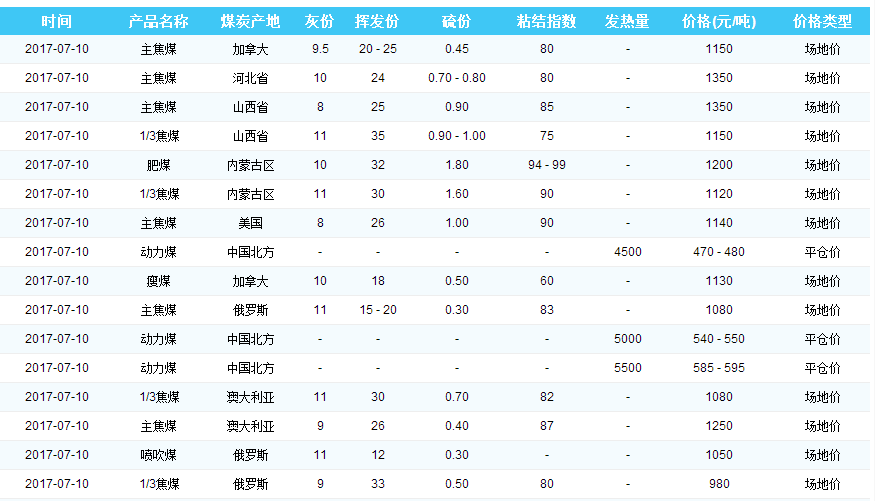
Task: Click the 时间 column header
Action: (56, 21)
